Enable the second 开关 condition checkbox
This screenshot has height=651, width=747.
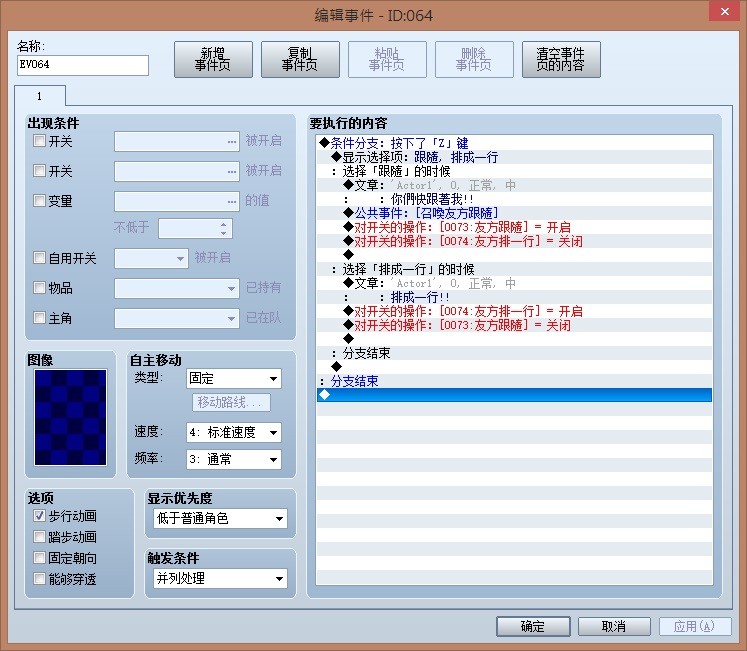pyautogui.click(x=40, y=170)
